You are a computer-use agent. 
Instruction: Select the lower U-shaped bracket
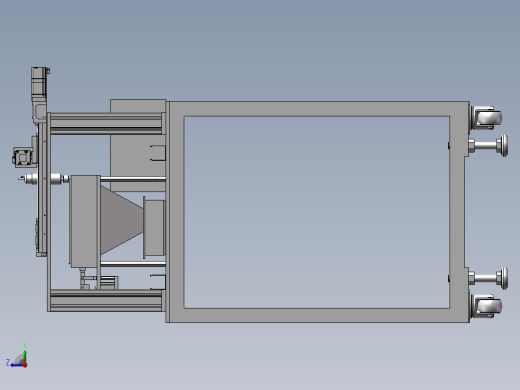[x=158, y=282]
